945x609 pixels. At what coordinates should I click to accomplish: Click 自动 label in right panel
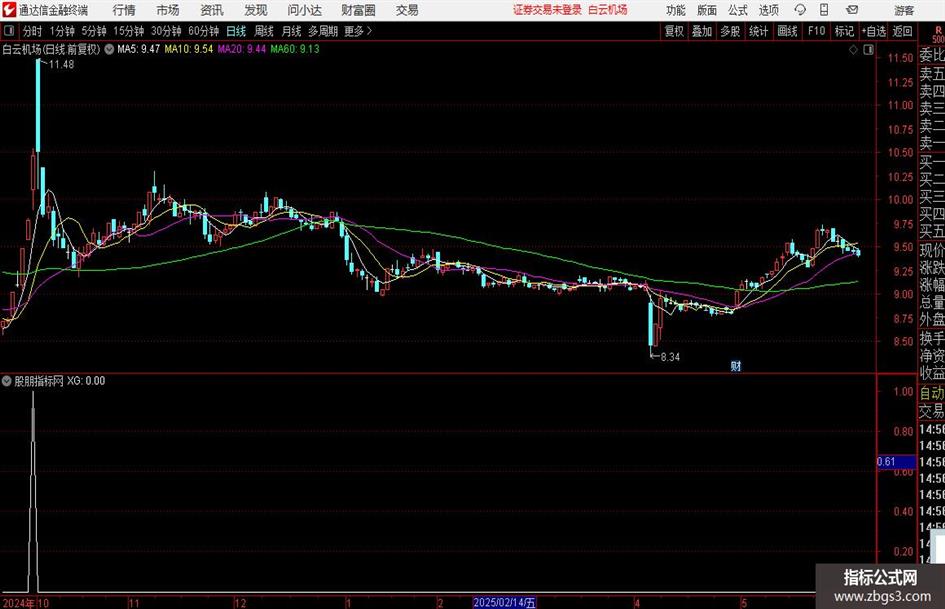click(x=932, y=393)
